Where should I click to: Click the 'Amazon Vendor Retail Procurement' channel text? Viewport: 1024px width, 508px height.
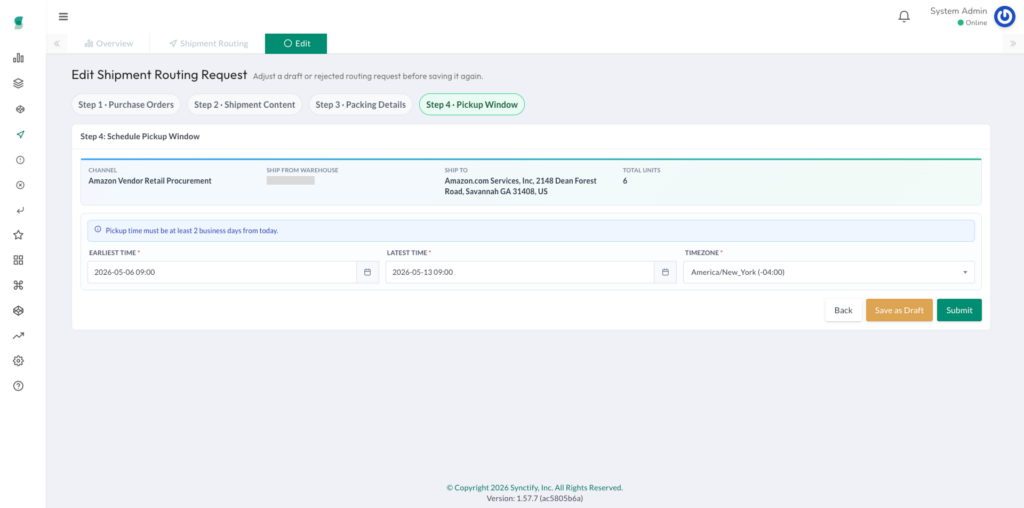[x=150, y=181]
